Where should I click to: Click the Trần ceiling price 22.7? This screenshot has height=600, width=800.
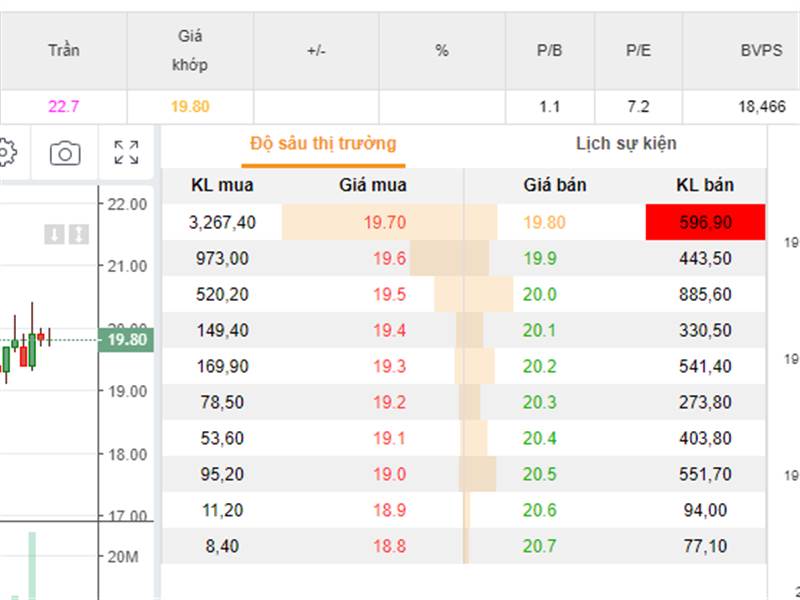[x=64, y=107]
